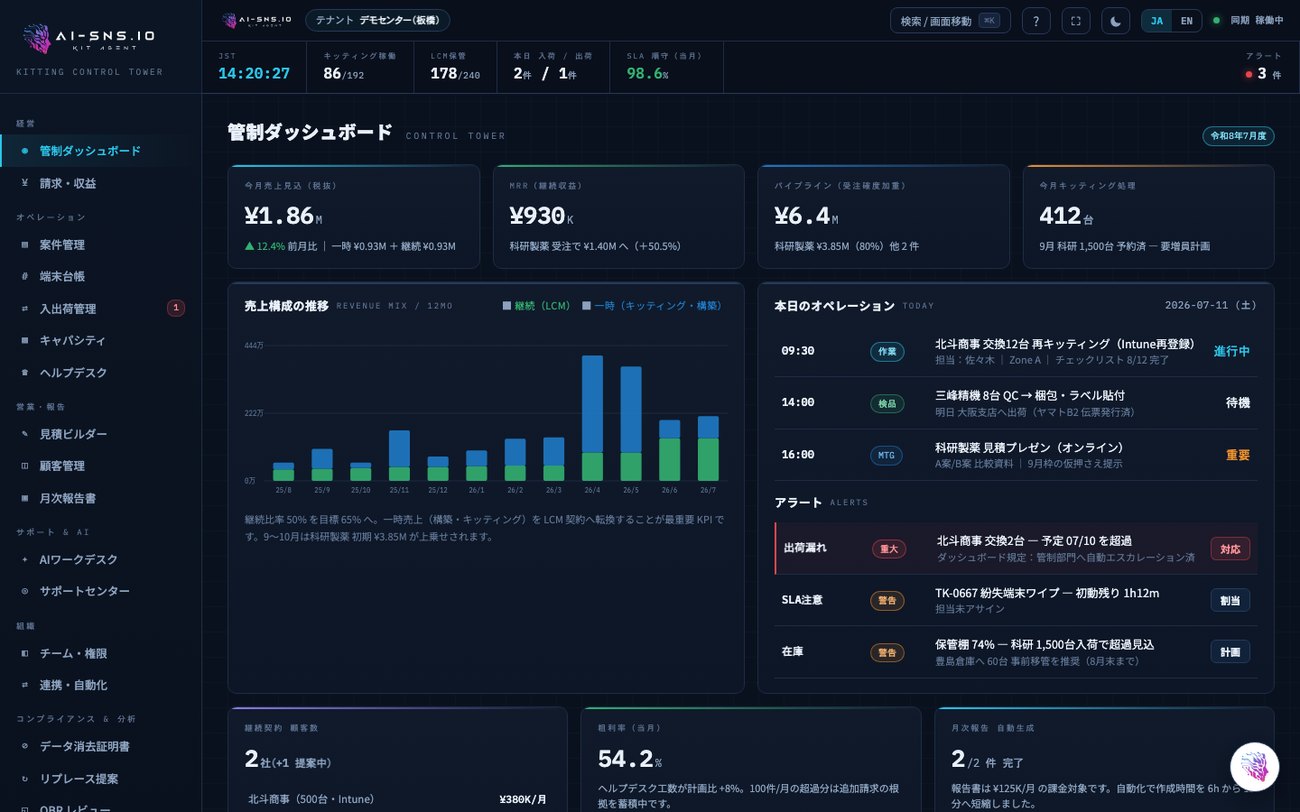The image size is (1300, 812).
Task: Click the 連携・自動化 sidebar icon
Action: tap(25, 685)
